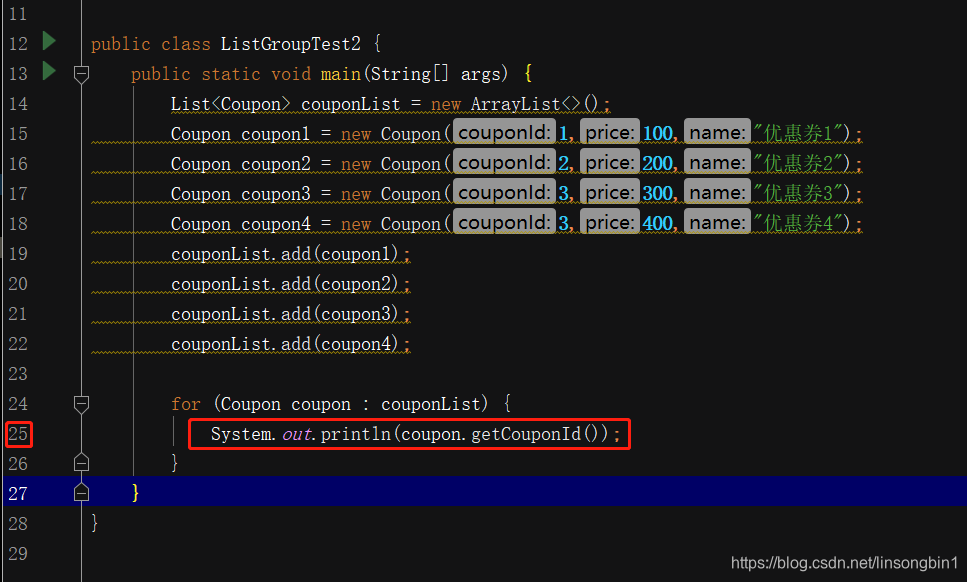Click the println call on line 25
The width and height of the screenshot is (967, 582).
[355, 434]
